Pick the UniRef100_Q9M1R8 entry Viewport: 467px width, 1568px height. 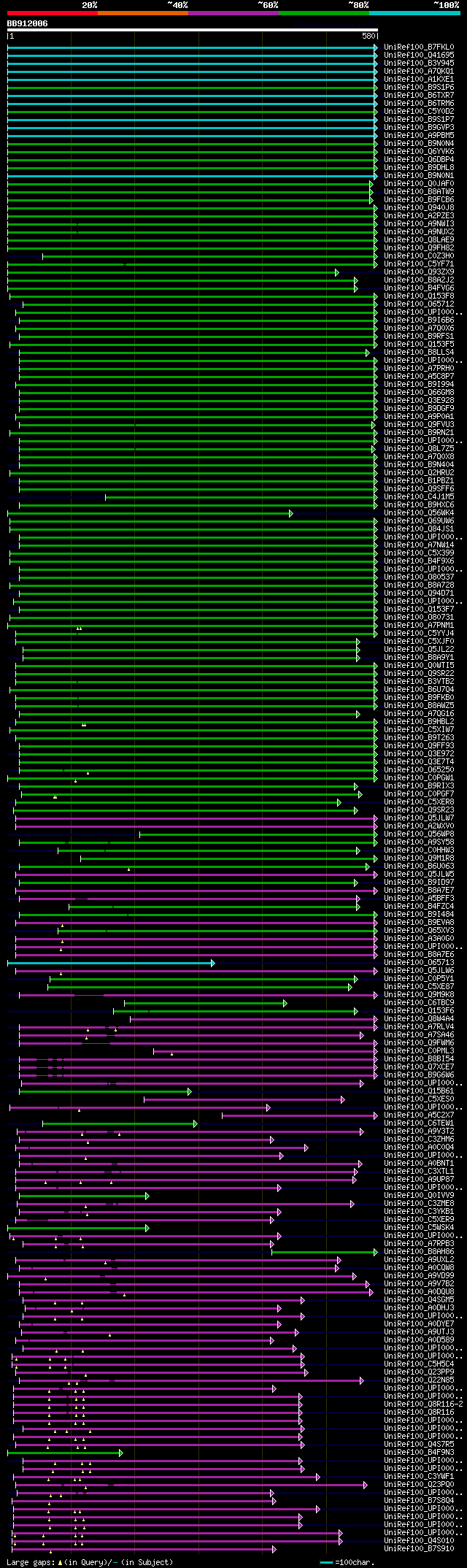[x=419, y=858]
